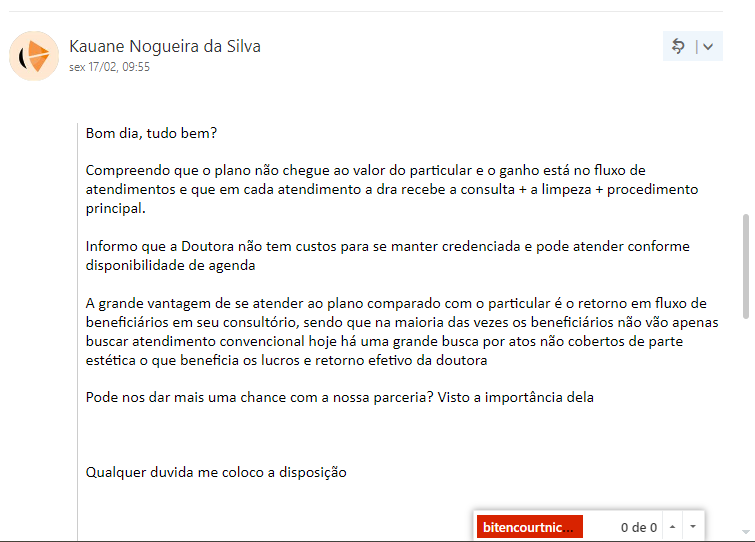The width and height of the screenshot is (755, 542).
Task: Click the message date sex 17/02, 09:55
Action: click(109, 67)
